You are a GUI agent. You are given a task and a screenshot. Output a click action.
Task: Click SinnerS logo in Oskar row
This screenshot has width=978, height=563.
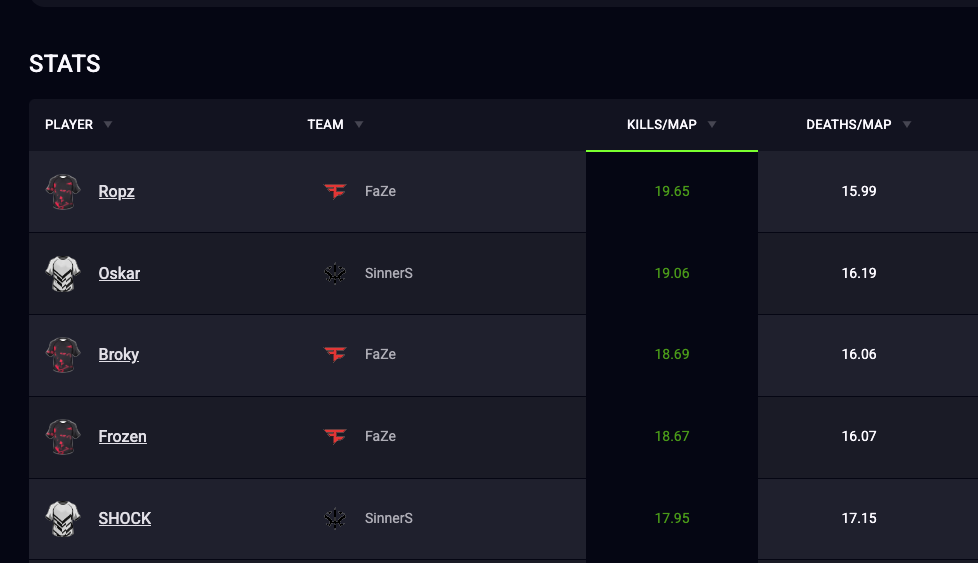click(x=335, y=273)
